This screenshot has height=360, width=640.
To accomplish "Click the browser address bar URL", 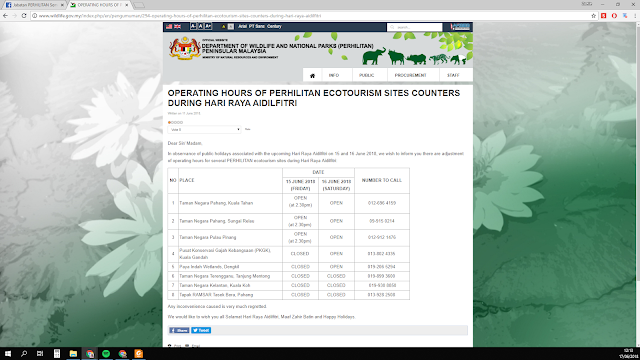I will tap(180, 16).
